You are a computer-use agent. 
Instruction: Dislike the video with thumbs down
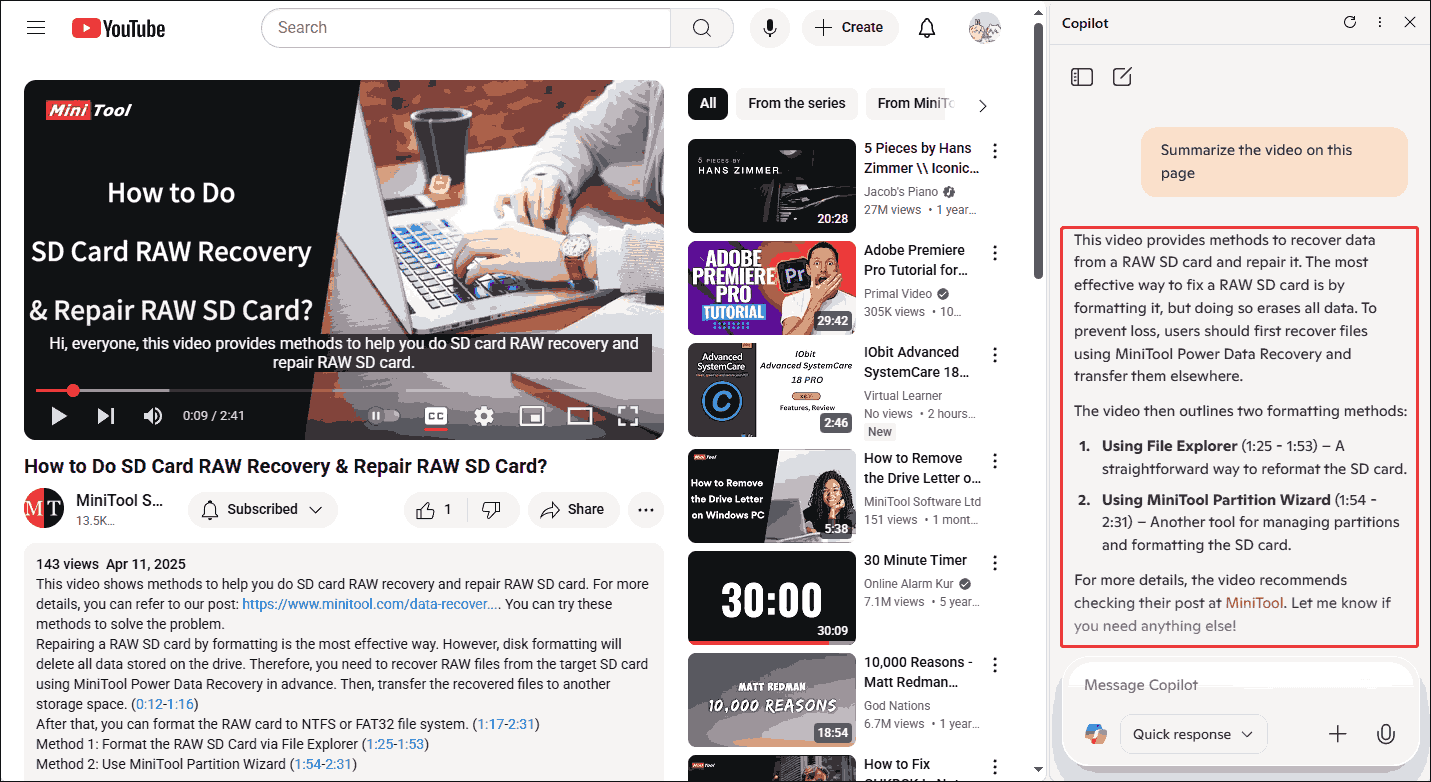tap(491, 510)
